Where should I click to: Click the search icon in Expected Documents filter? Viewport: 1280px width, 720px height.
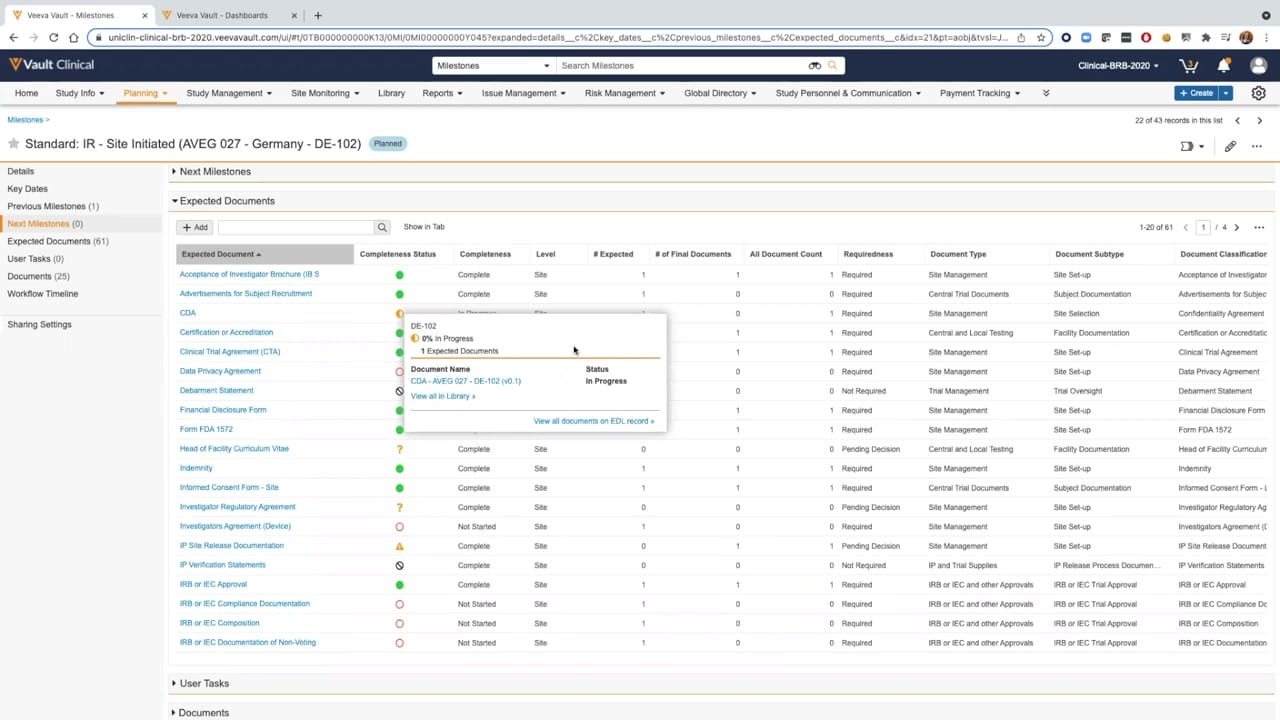pyautogui.click(x=382, y=227)
